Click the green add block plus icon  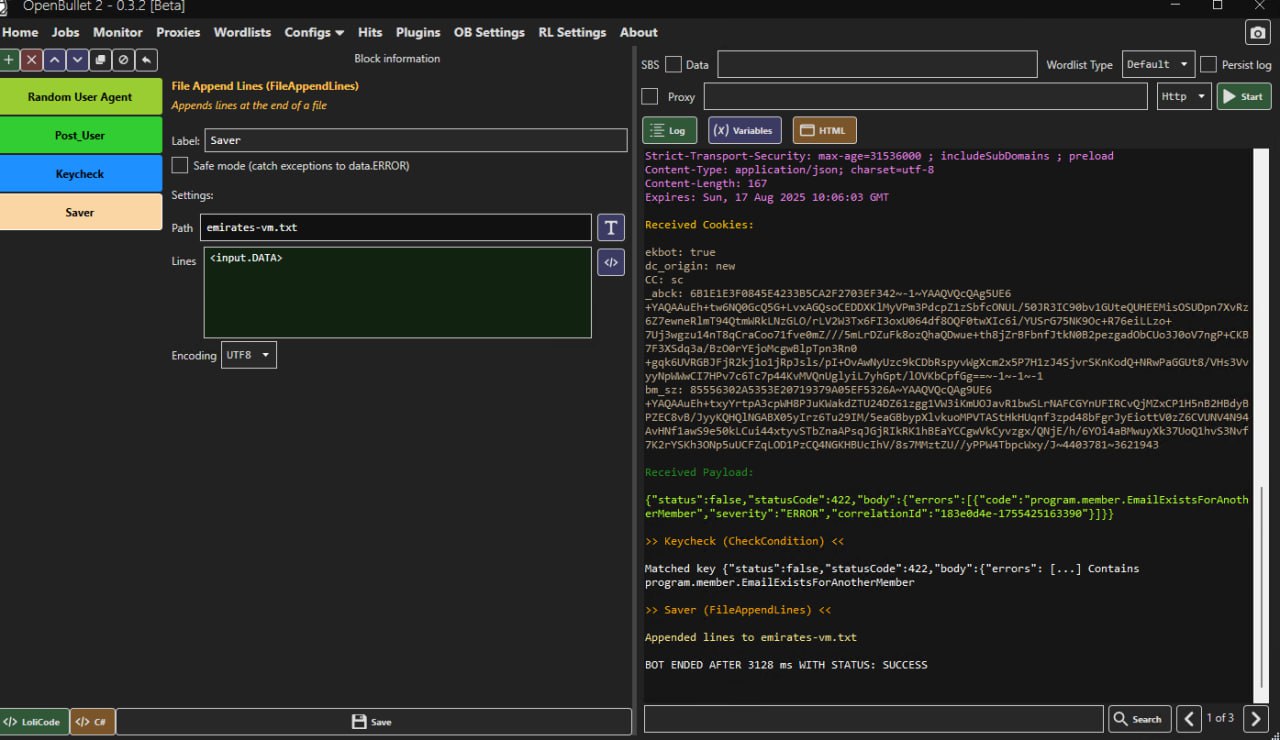point(9,60)
